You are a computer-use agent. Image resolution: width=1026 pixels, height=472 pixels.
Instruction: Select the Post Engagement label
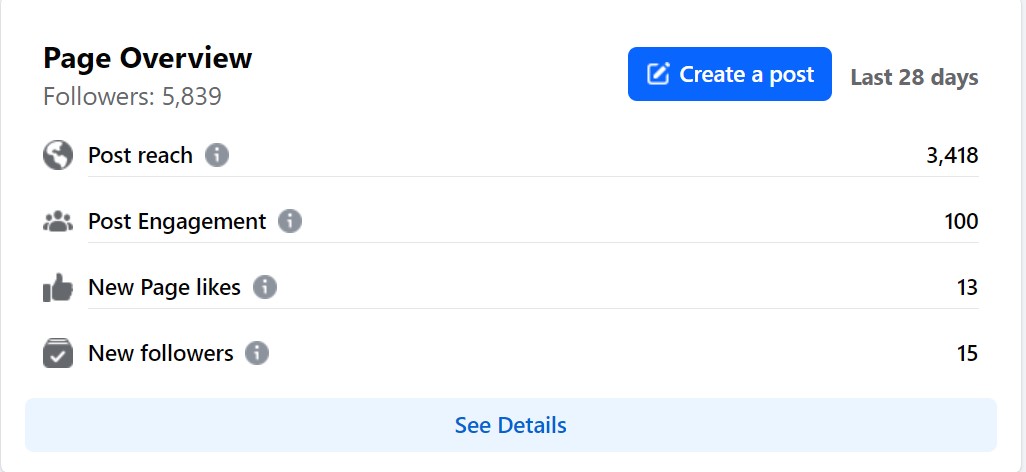pos(177,221)
